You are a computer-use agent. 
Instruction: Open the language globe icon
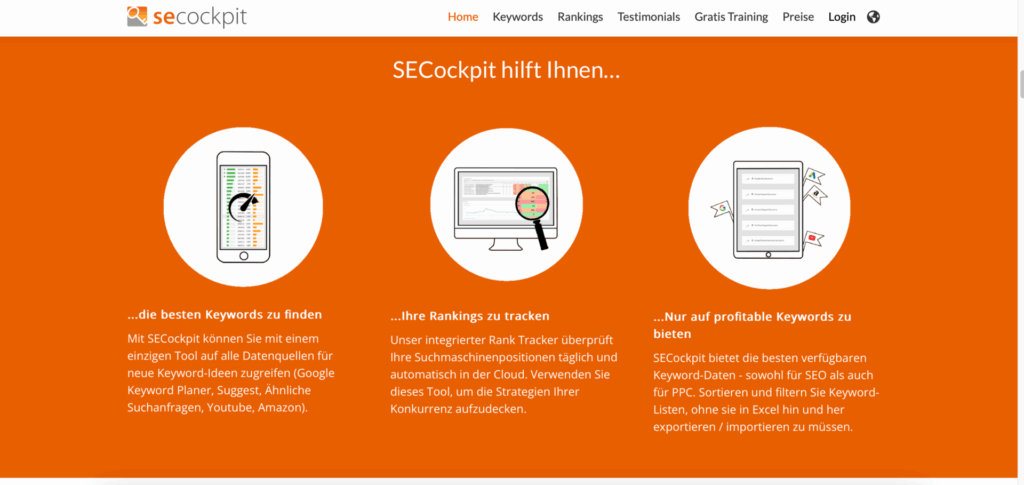[873, 17]
